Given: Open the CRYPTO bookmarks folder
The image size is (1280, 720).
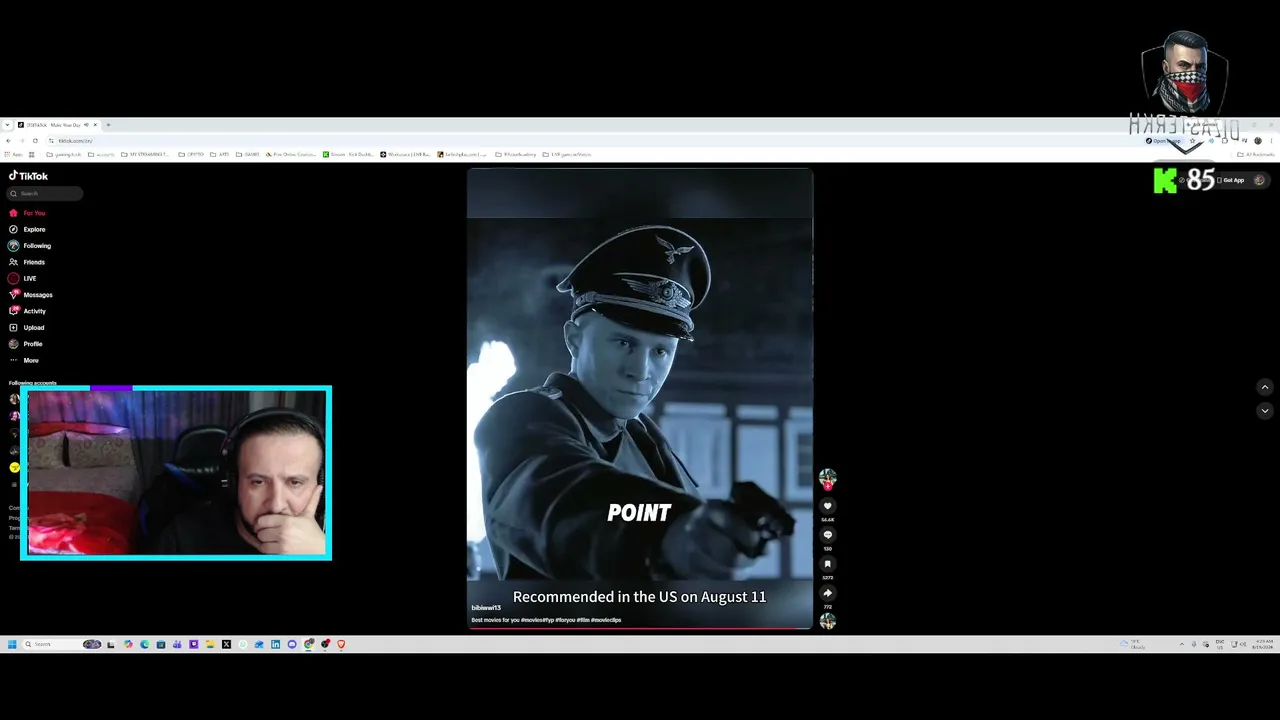Looking at the screenshot, I should tap(190, 155).
